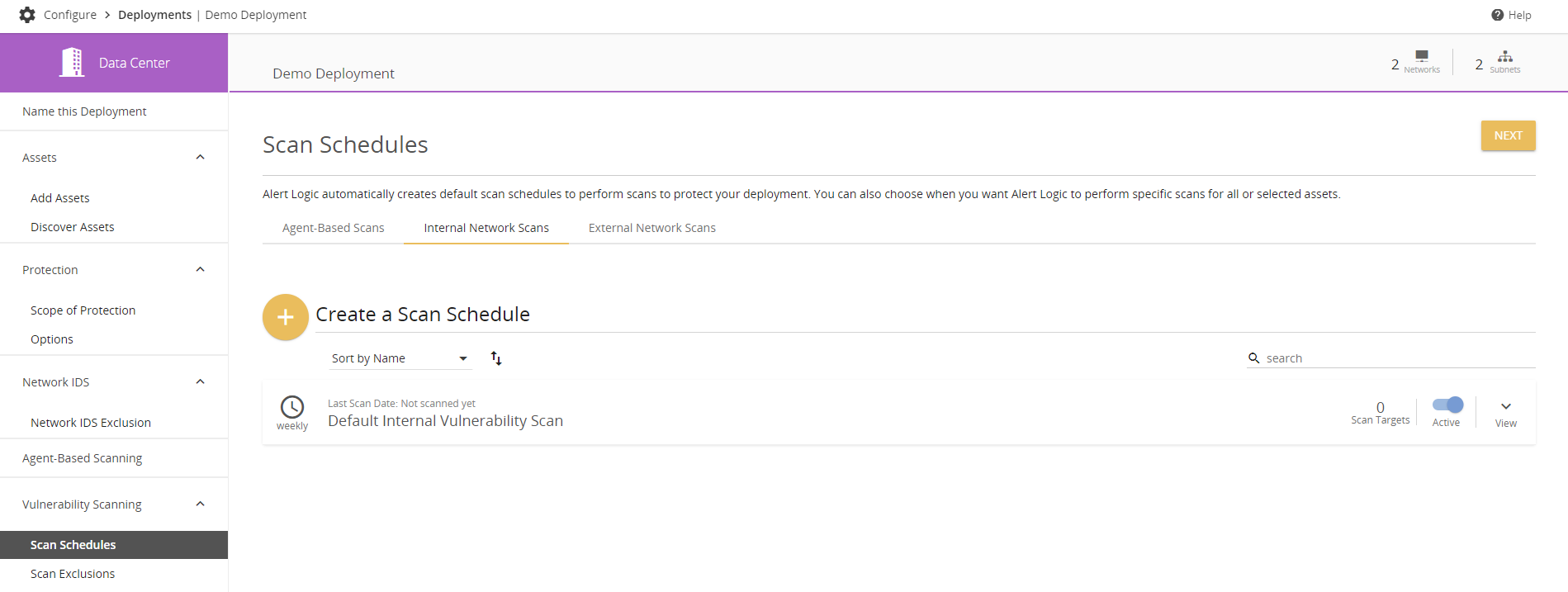1568x592 pixels.
Task: Toggle Active switch for Default Internal Vulnerability Scan
Action: click(1447, 405)
